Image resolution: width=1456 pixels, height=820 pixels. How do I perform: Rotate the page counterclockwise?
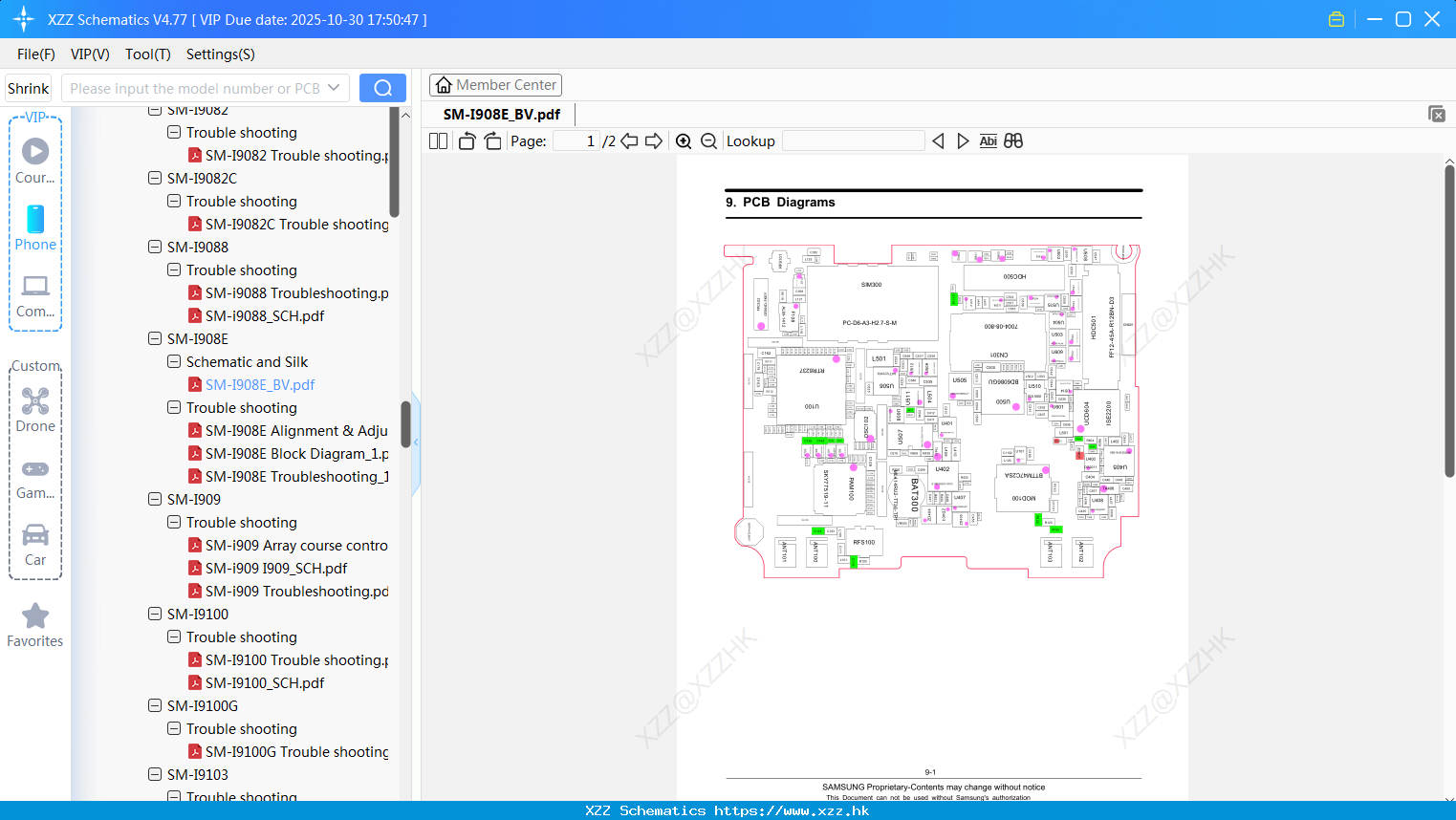pos(467,140)
